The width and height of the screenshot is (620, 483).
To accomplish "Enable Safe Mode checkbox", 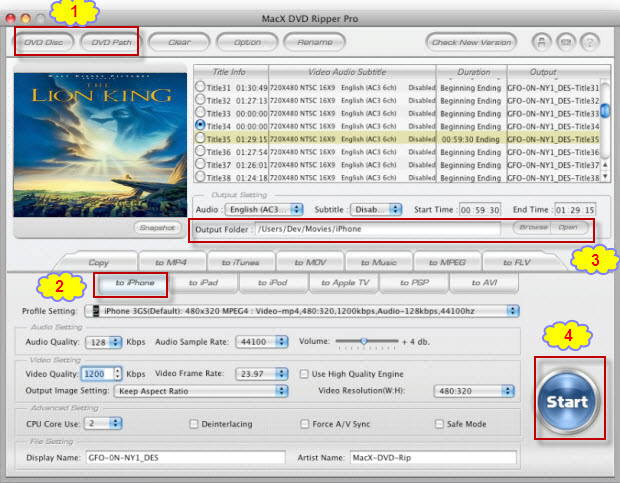I will pos(439,424).
